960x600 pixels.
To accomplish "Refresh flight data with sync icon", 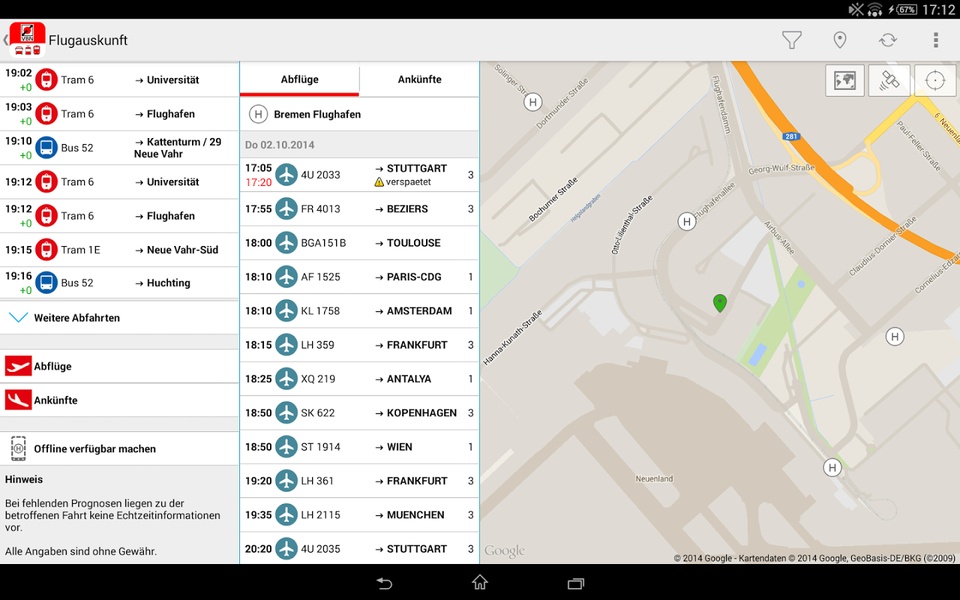I will [888, 40].
